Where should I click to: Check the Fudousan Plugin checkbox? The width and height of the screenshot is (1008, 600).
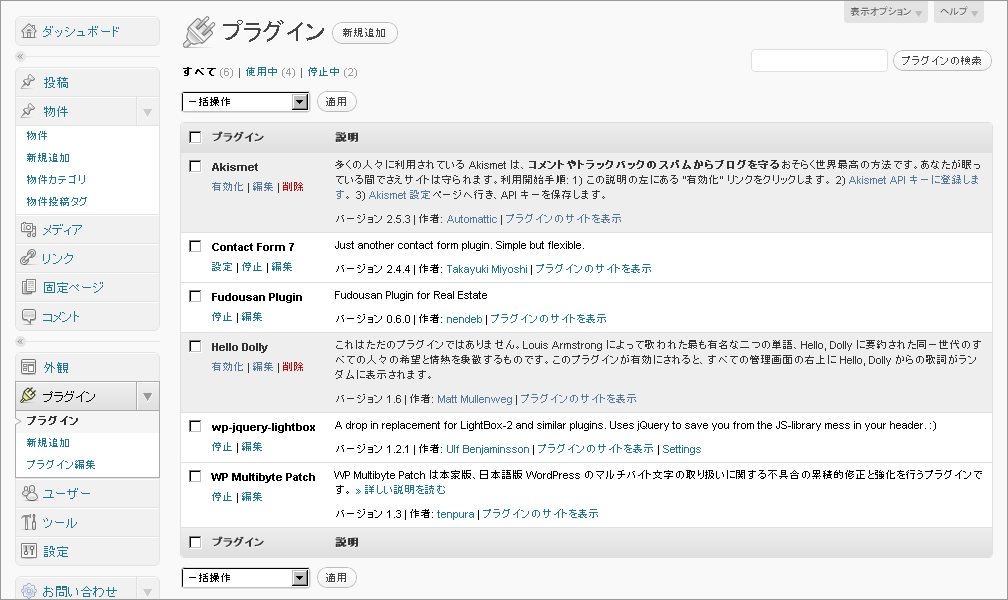pyautogui.click(x=195, y=296)
